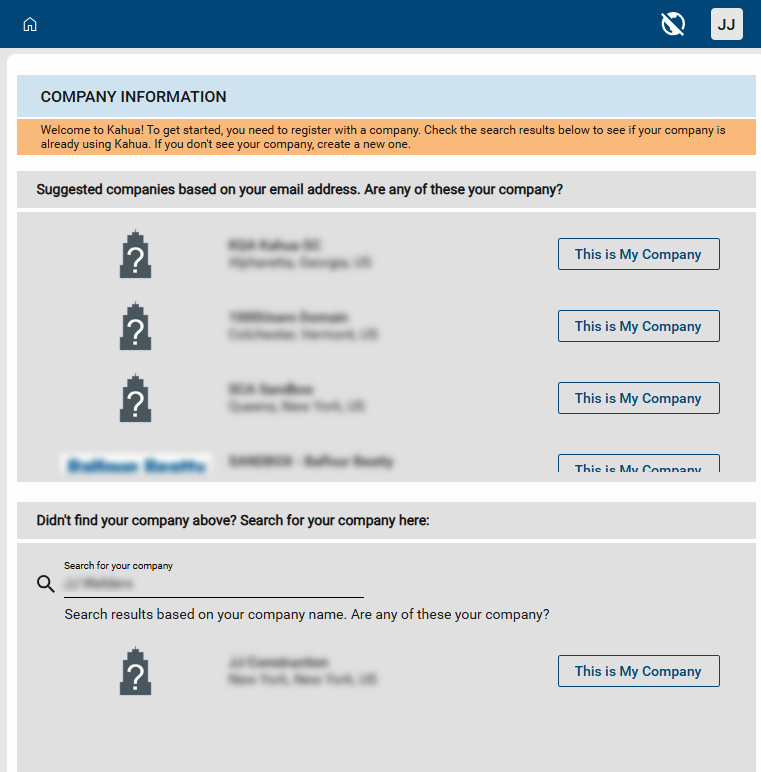Click building icon for Queens, New York company
The height and width of the screenshot is (772, 761).
[x=135, y=398]
